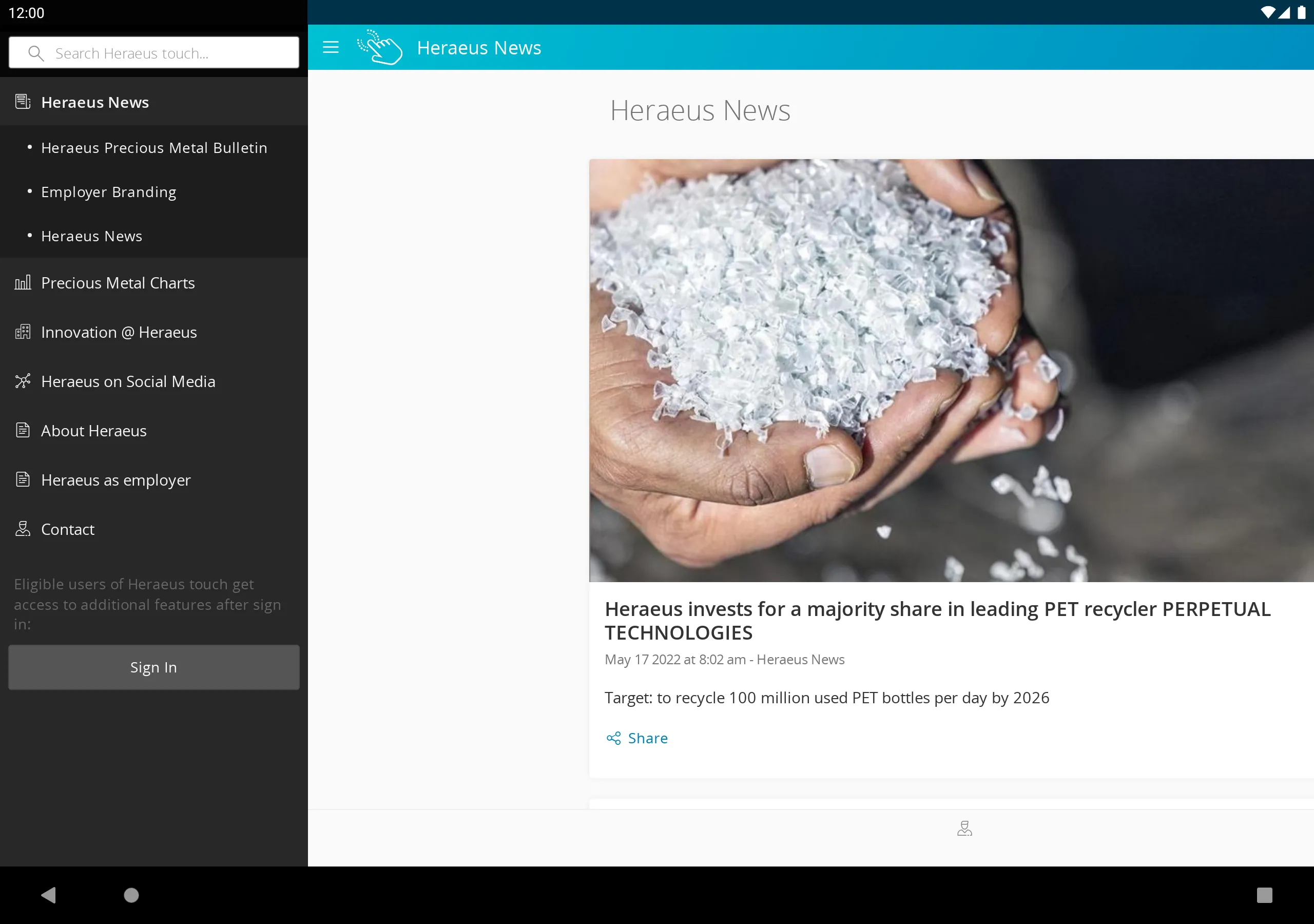The image size is (1314, 924).
Task: Click the Search Heraeus touch input field
Action: pos(154,52)
